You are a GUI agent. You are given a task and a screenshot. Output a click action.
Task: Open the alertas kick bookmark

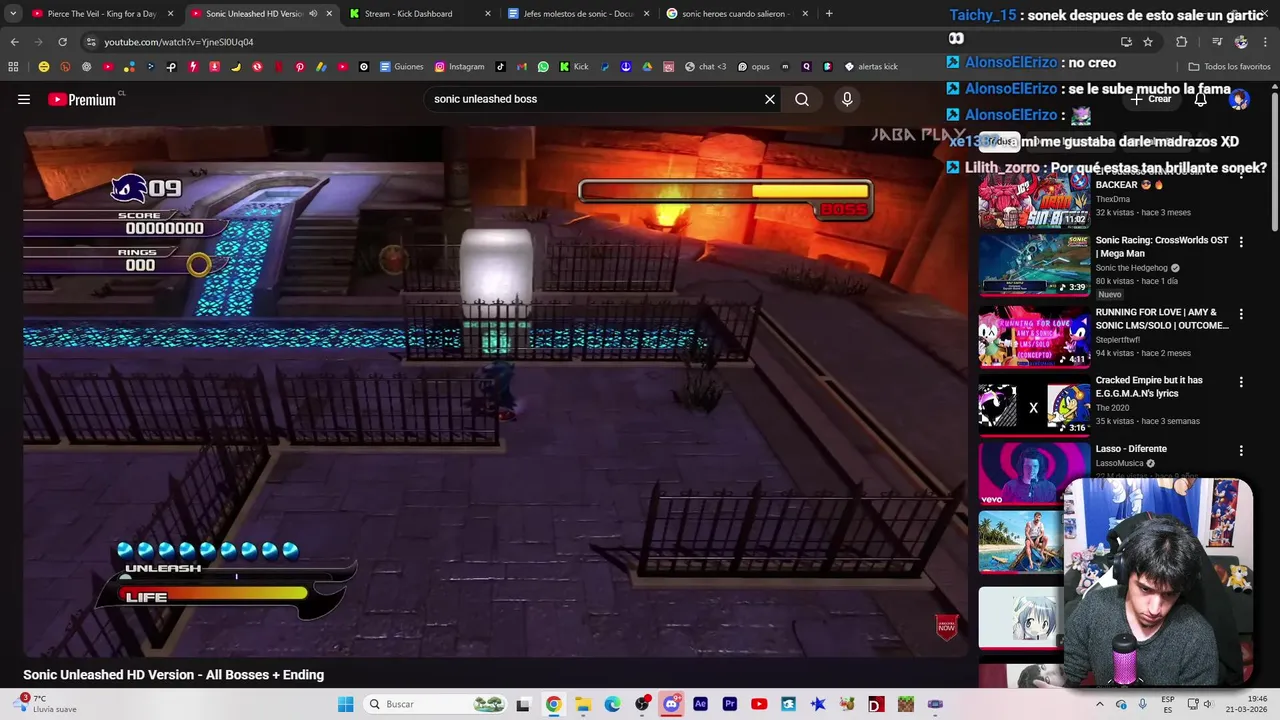tap(871, 67)
